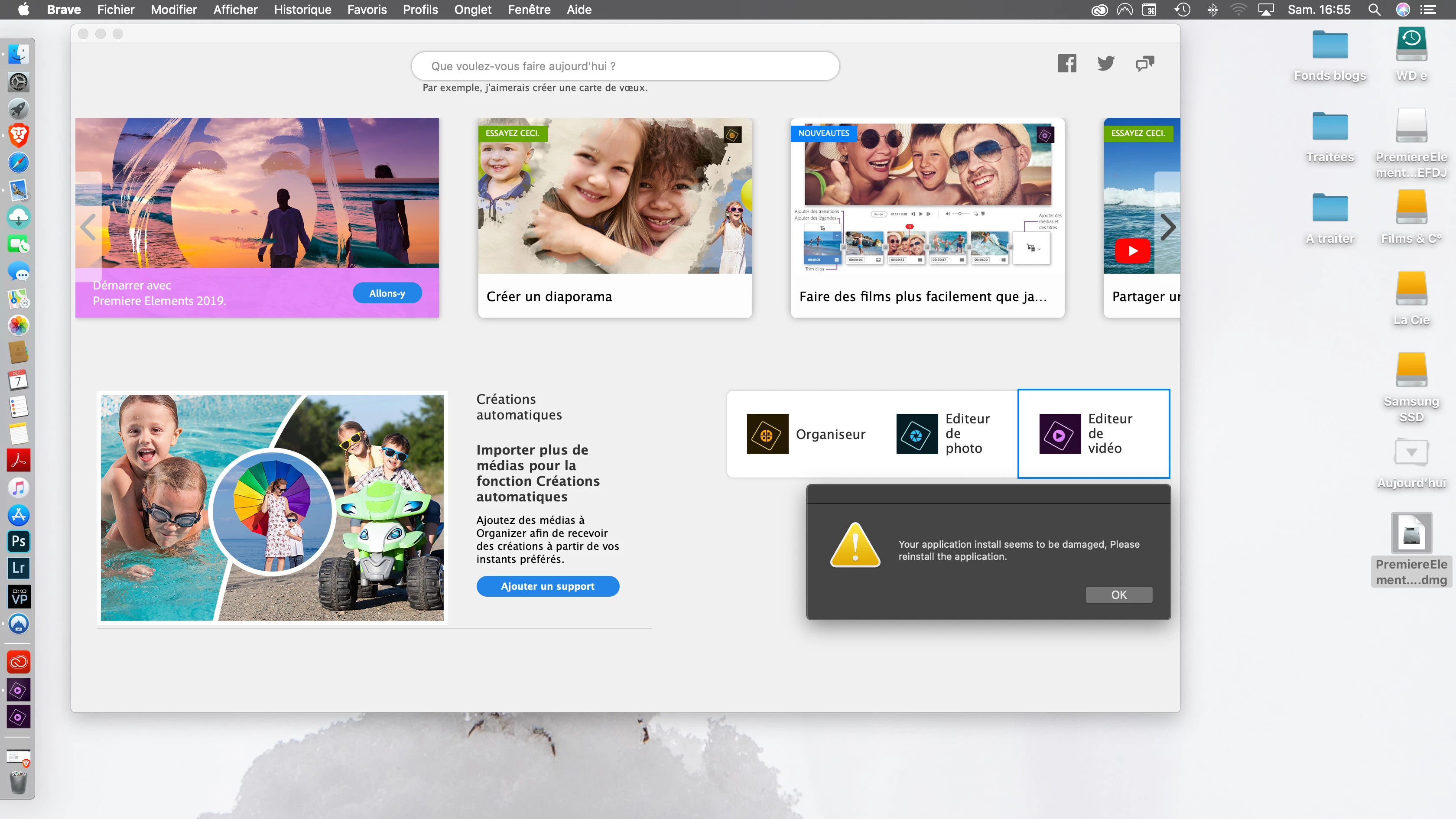Open the Fenêtre menu
This screenshot has width=1456, height=819.
529,10
